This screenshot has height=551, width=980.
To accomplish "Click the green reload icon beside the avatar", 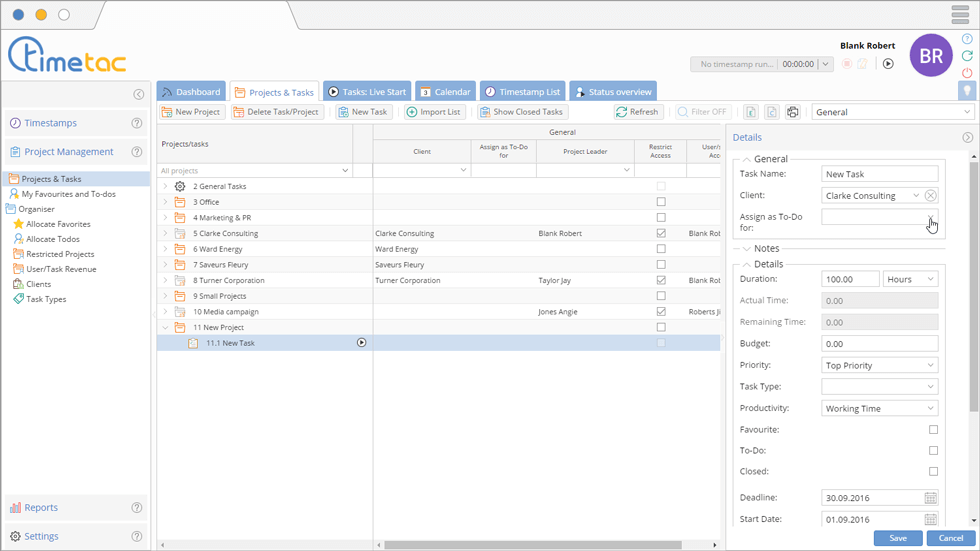I will (x=967, y=56).
